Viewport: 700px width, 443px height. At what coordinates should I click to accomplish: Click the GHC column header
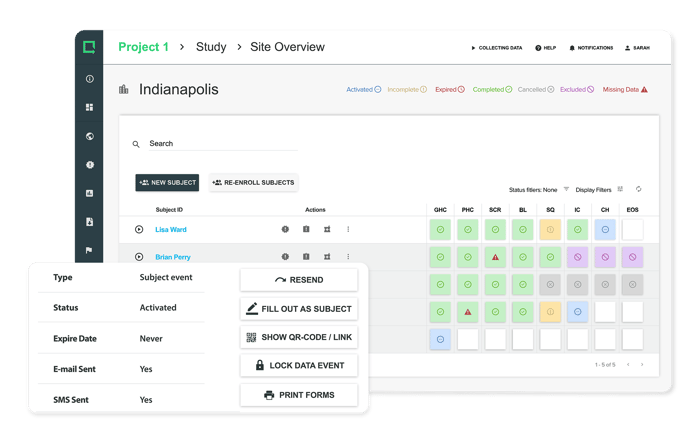pyautogui.click(x=440, y=210)
